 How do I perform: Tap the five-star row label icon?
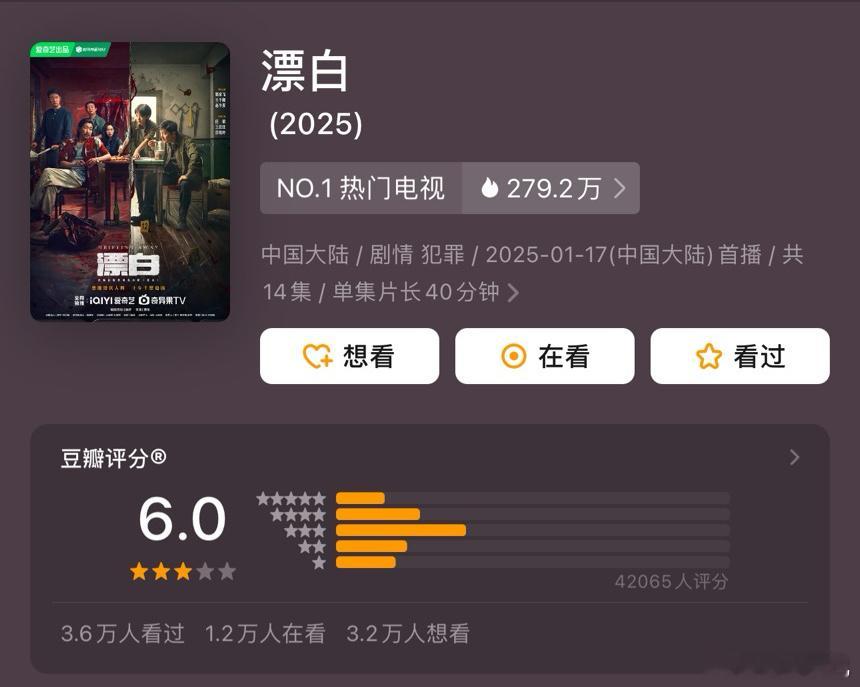point(291,498)
